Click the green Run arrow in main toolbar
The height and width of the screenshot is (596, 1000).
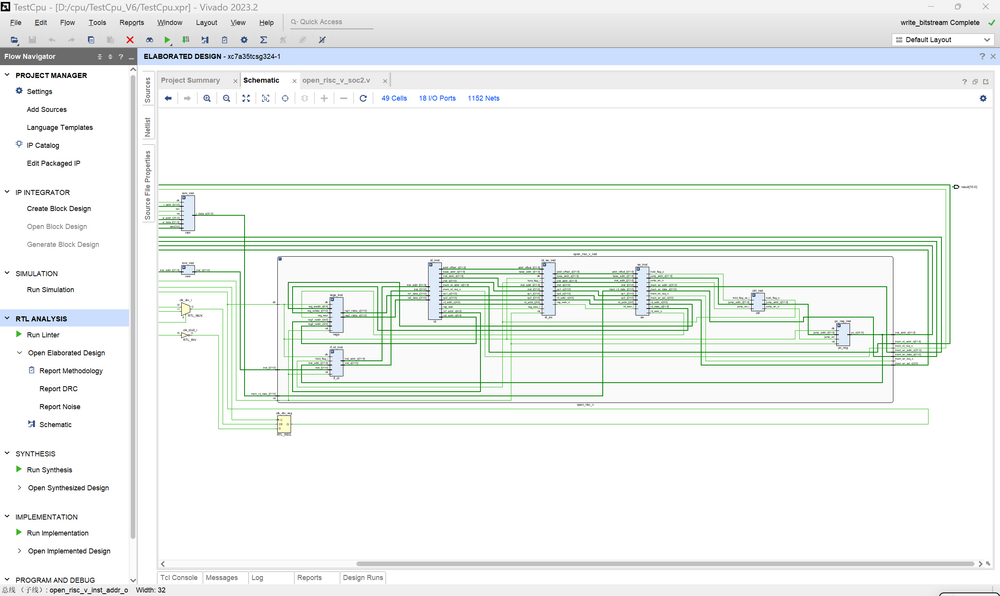(x=168, y=40)
